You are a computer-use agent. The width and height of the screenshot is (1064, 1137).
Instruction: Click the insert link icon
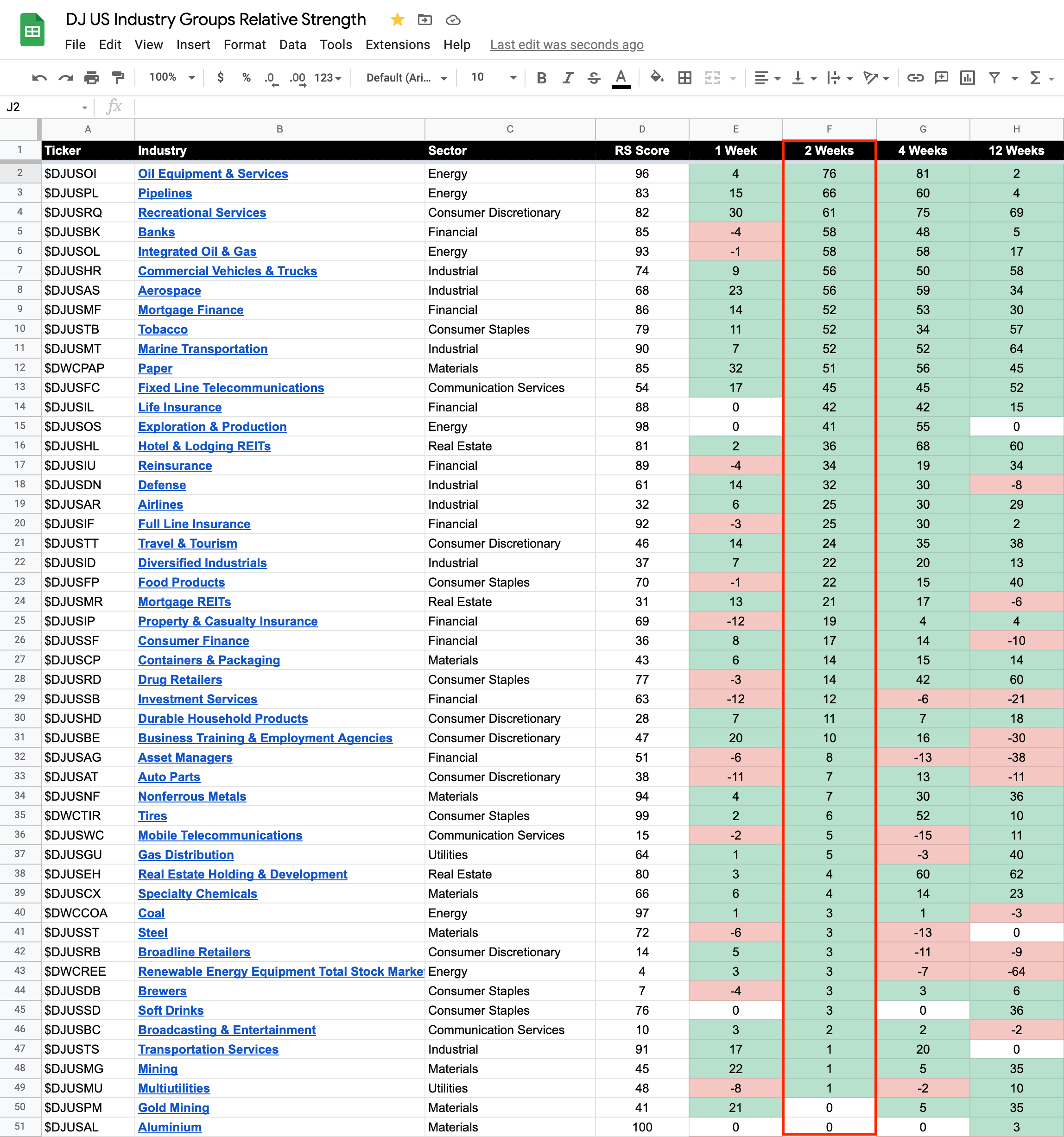(x=915, y=78)
